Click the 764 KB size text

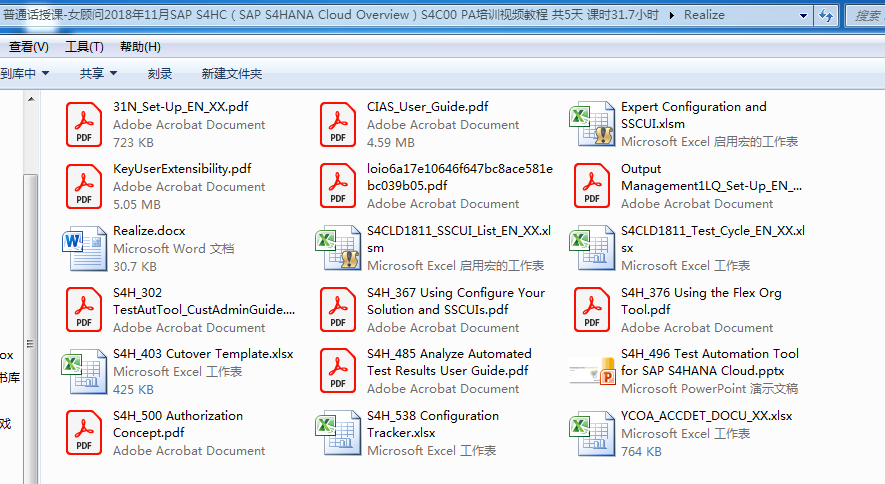[x=641, y=452]
